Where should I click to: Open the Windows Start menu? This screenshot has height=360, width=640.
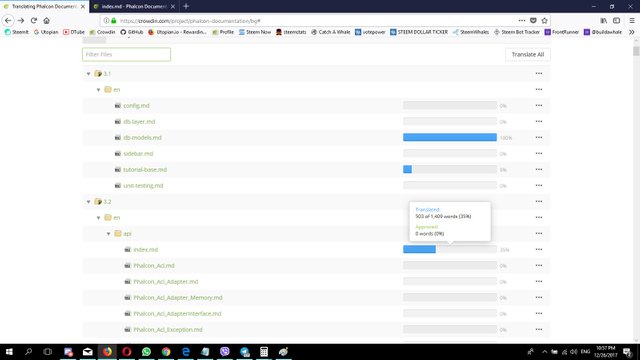tap(9, 351)
